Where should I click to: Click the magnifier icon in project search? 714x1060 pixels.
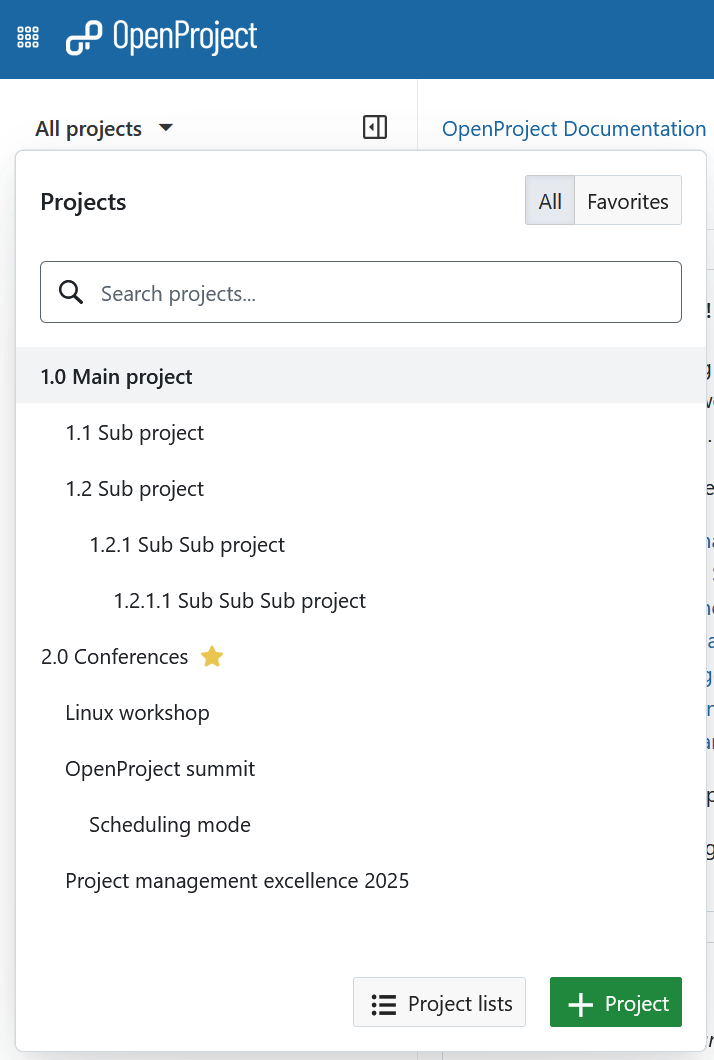coord(71,292)
